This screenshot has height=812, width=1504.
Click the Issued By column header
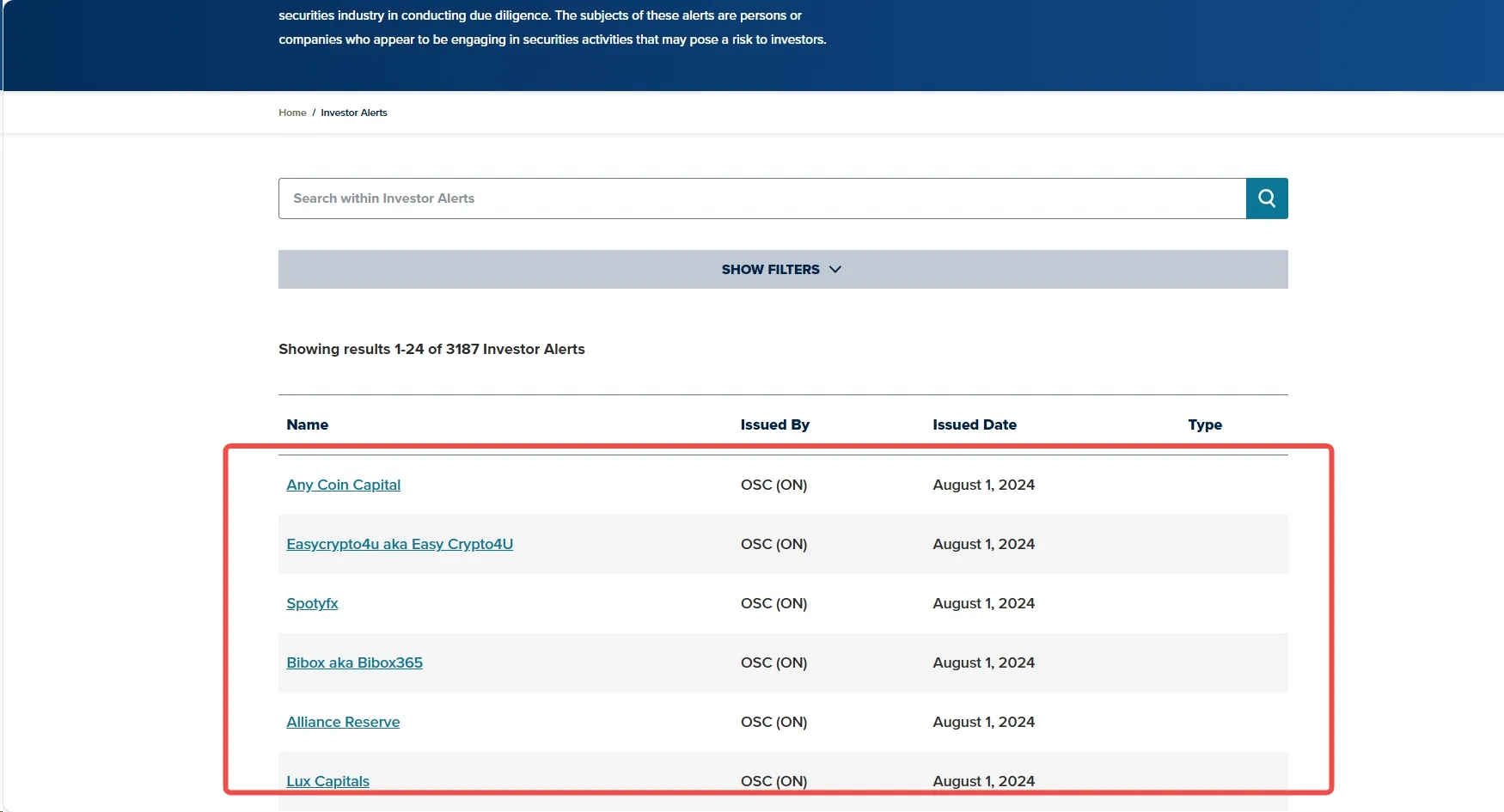click(x=775, y=424)
